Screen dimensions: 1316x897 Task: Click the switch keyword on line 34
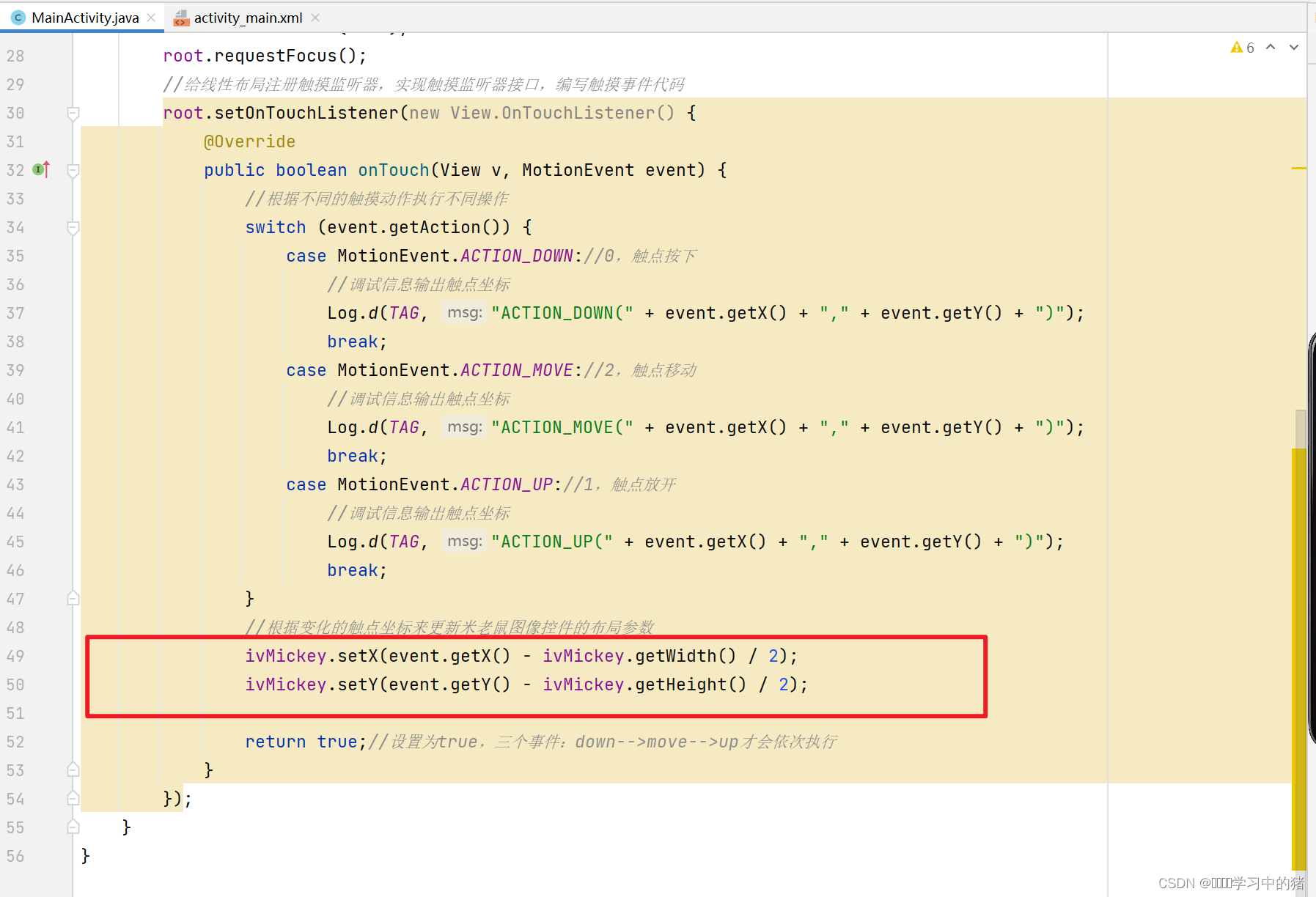(276, 227)
